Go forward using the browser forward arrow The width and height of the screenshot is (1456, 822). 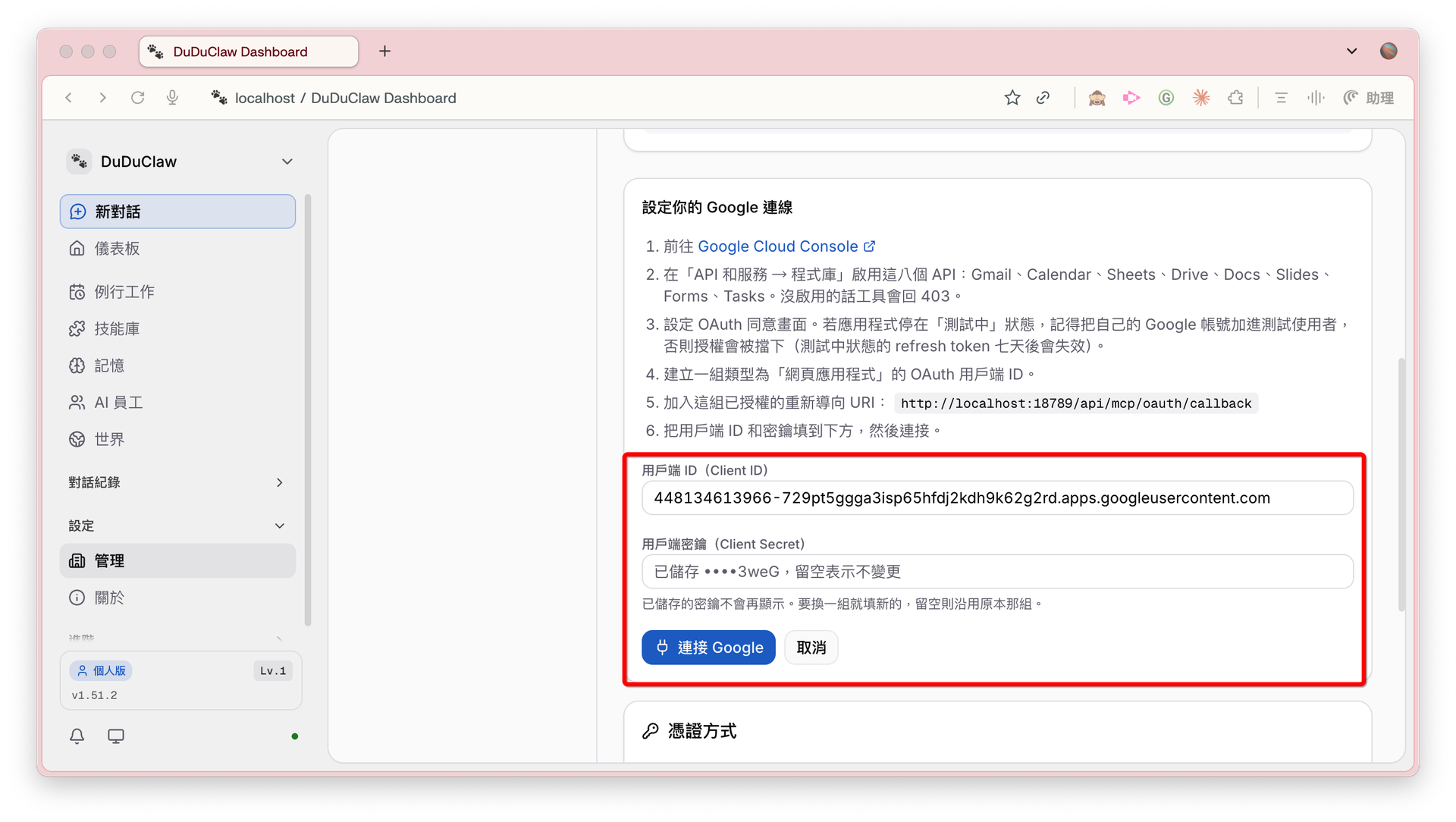(103, 98)
